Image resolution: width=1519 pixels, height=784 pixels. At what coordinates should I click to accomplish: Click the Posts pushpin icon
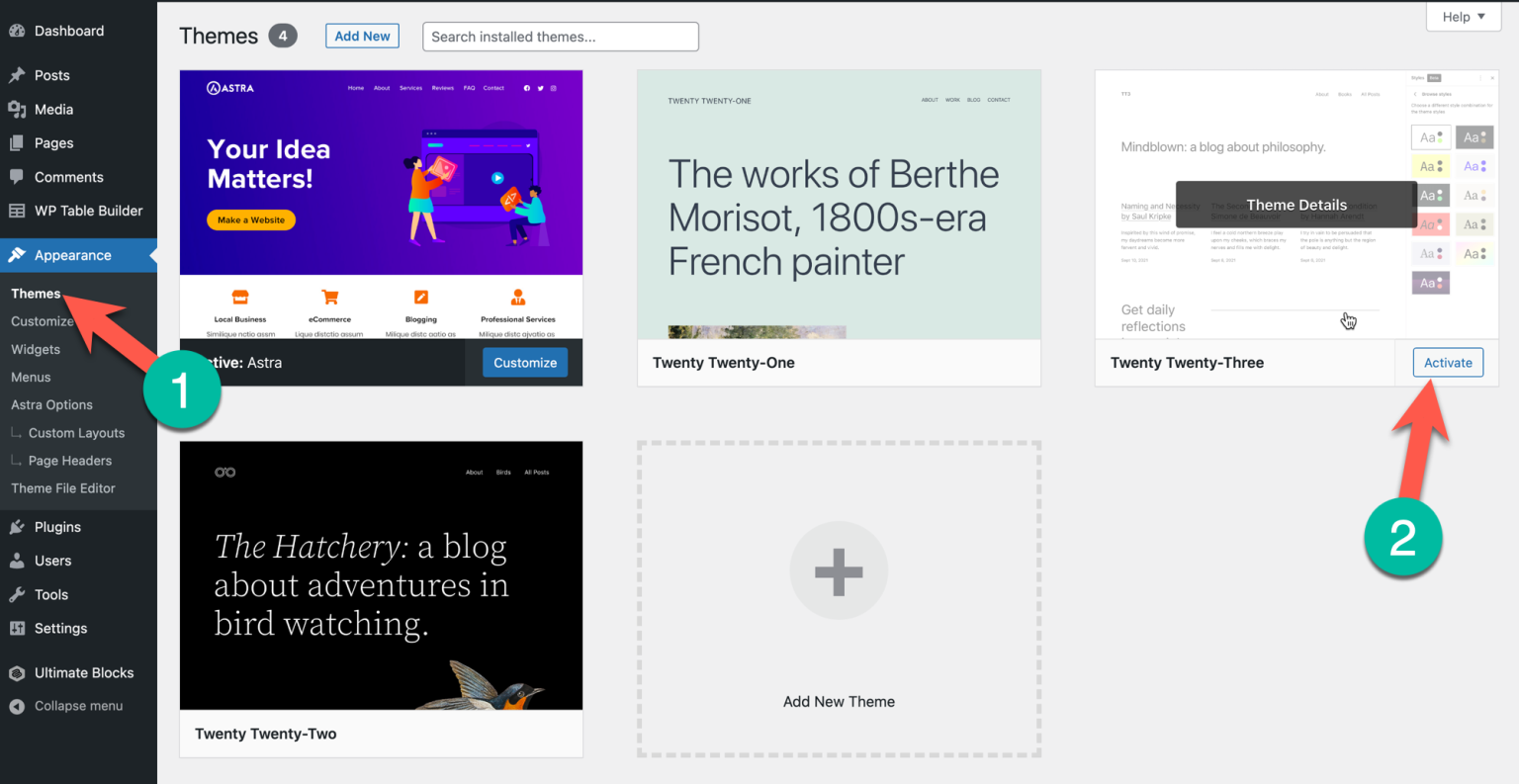pos(17,75)
